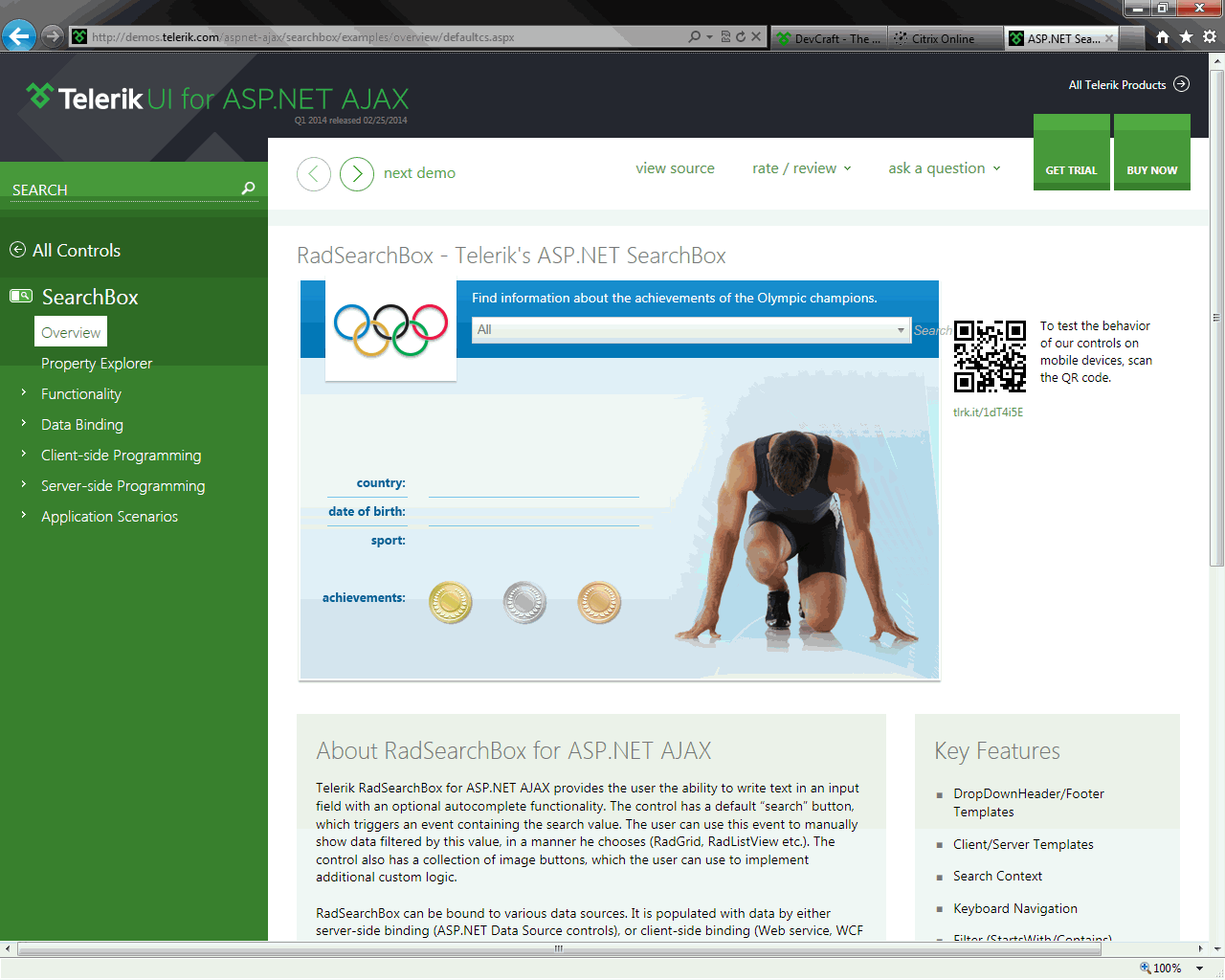The width and height of the screenshot is (1225, 980).
Task: Click the SearchBox control icon in sidebar
Action: click(21, 296)
